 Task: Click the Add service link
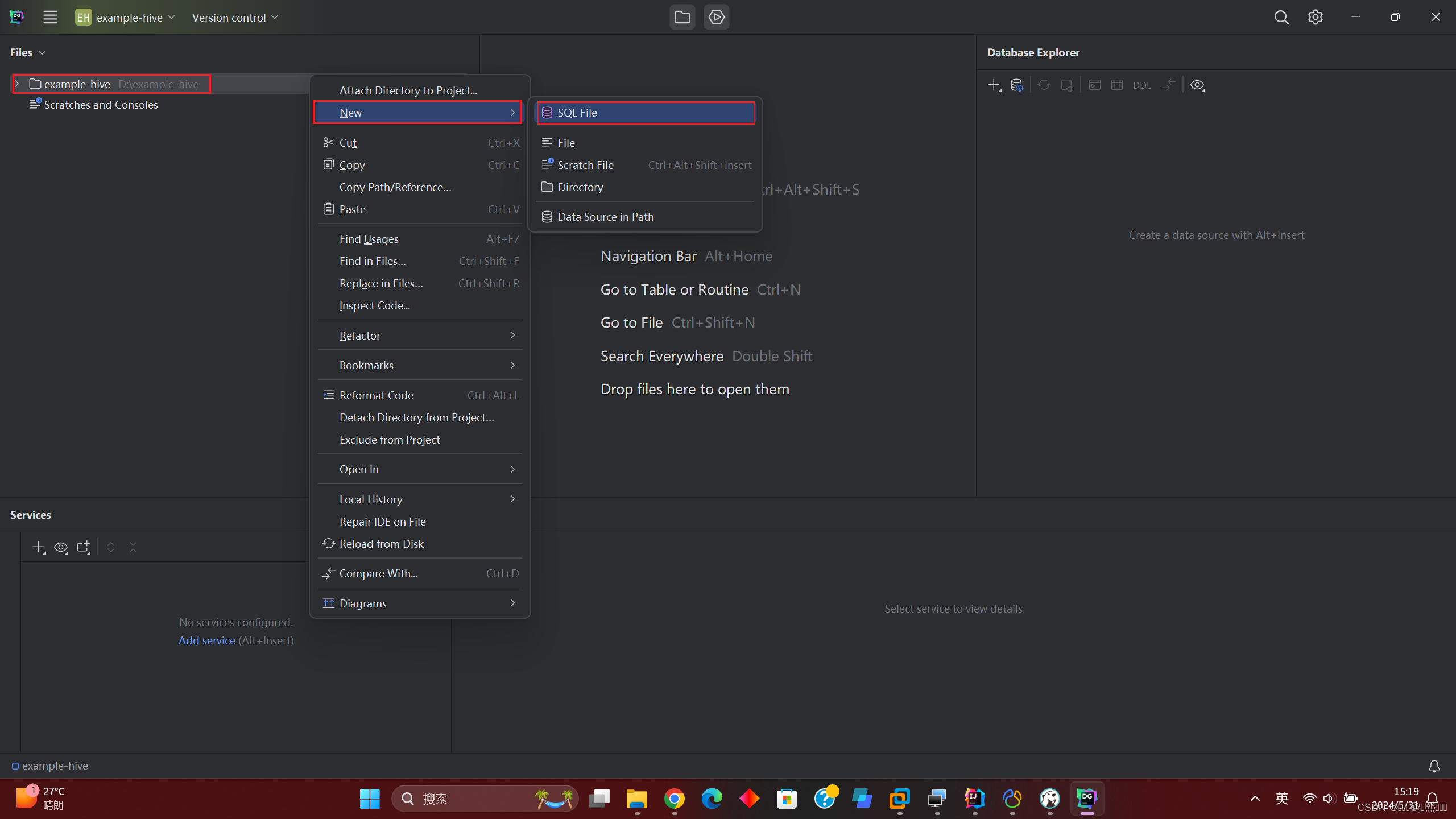click(x=206, y=640)
